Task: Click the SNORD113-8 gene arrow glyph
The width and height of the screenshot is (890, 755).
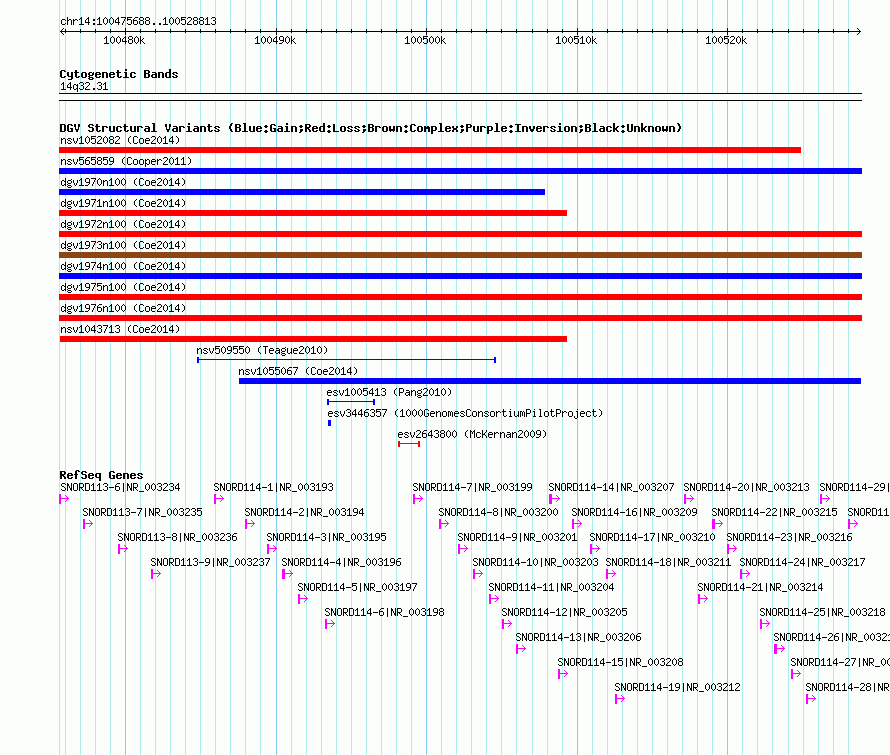Action: pyautogui.click(x=123, y=549)
